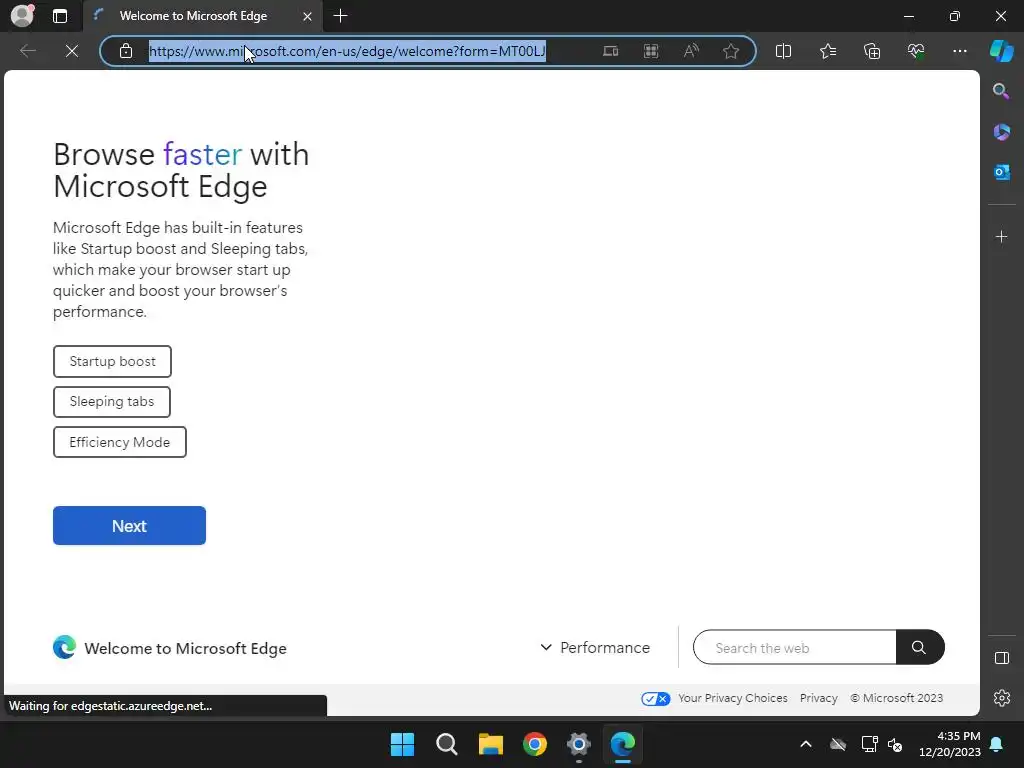This screenshot has height=768, width=1024.
Task: Open Settings and more menu
Action: coord(959,51)
